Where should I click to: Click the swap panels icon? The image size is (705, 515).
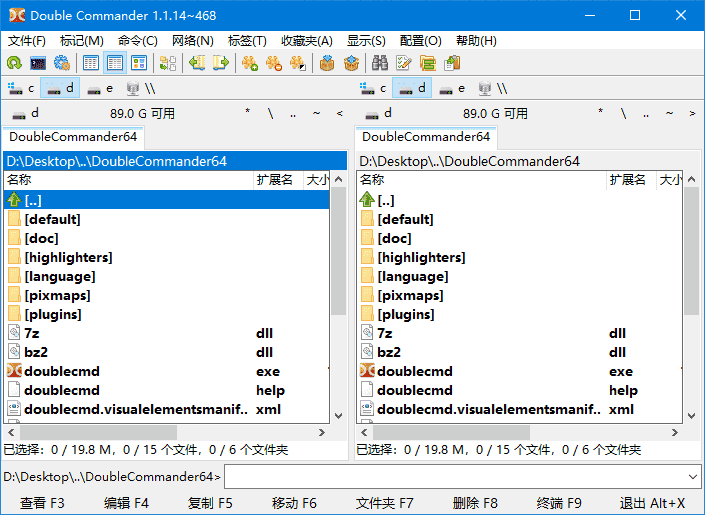pyautogui.click(x=167, y=63)
